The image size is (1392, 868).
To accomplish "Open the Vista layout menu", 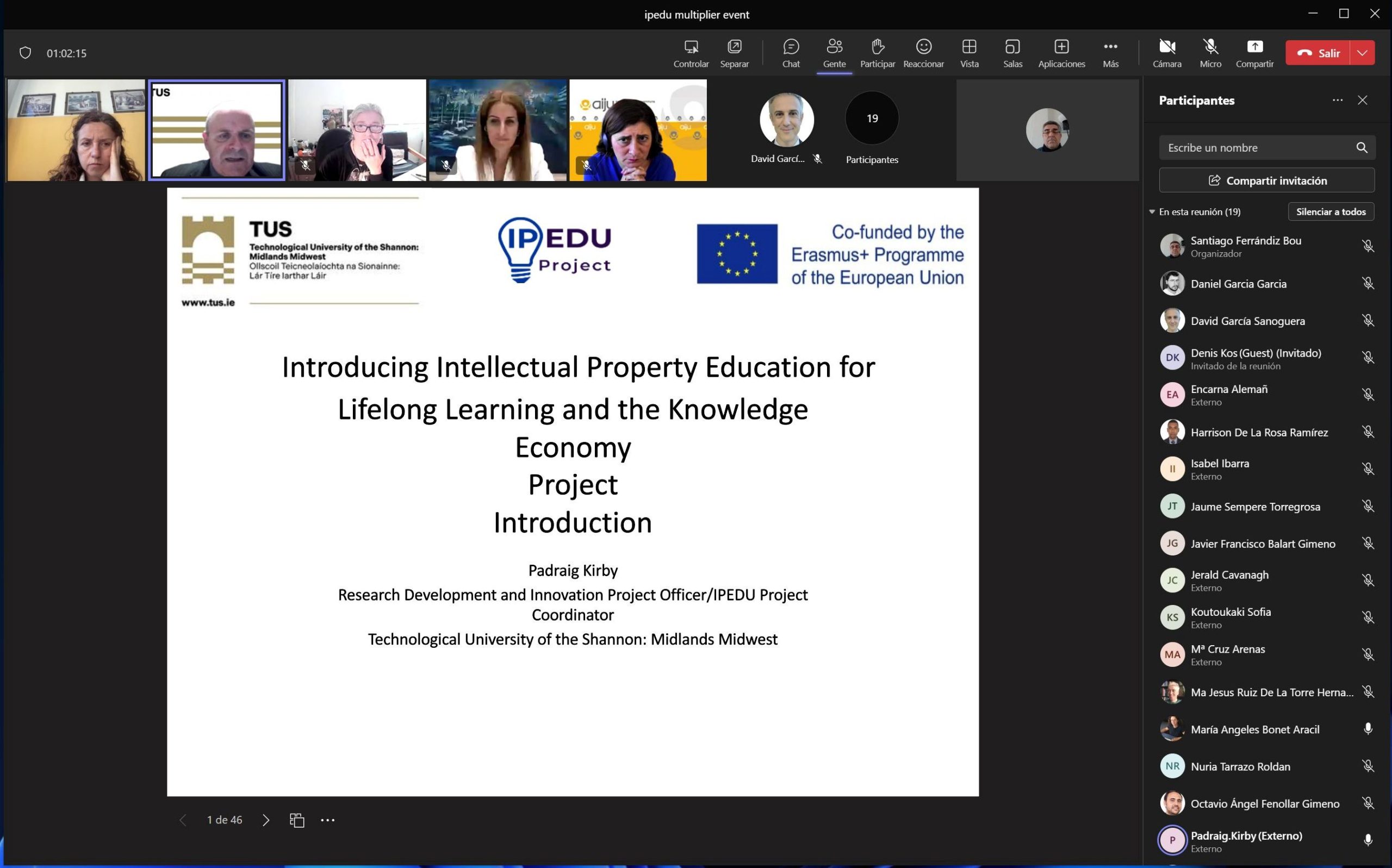I will pos(969,53).
